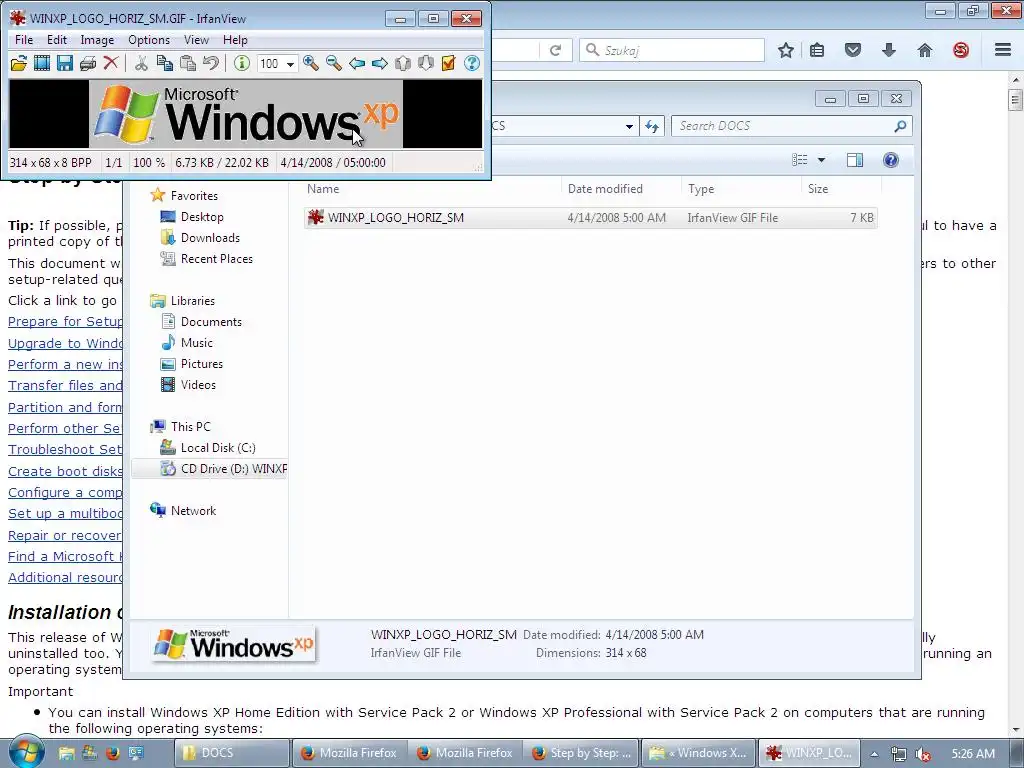Open Desktop in the navigation pane

pos(202,217)
